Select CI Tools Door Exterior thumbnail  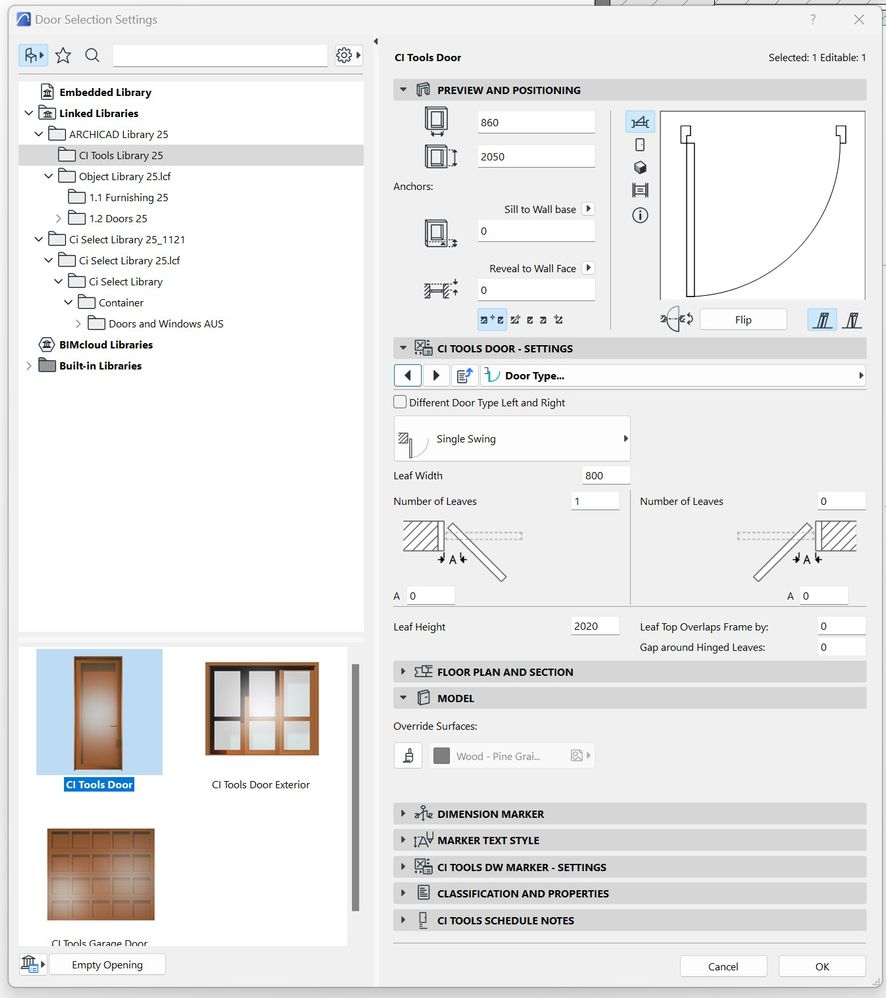262,708
